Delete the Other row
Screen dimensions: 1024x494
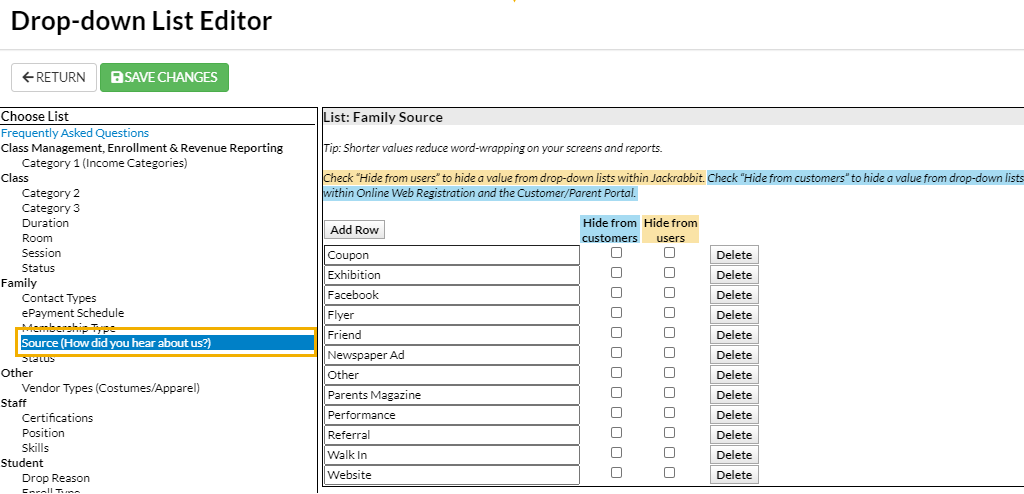734,375
